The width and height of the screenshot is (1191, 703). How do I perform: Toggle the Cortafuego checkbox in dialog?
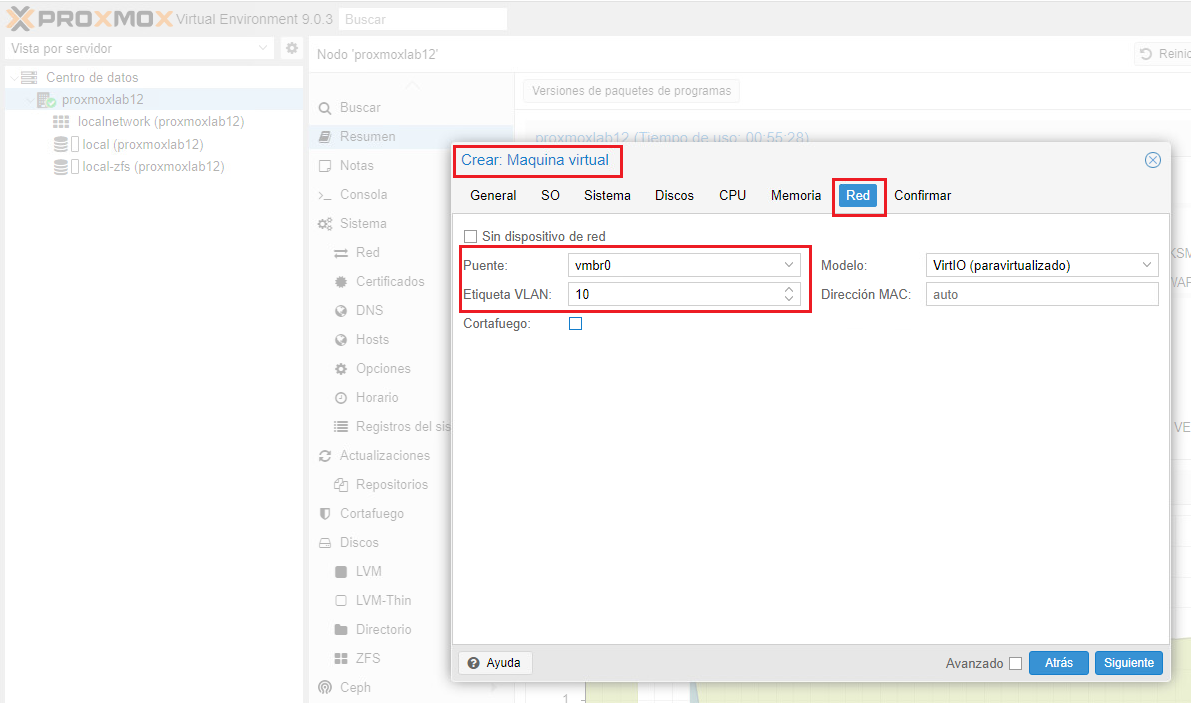575,323
